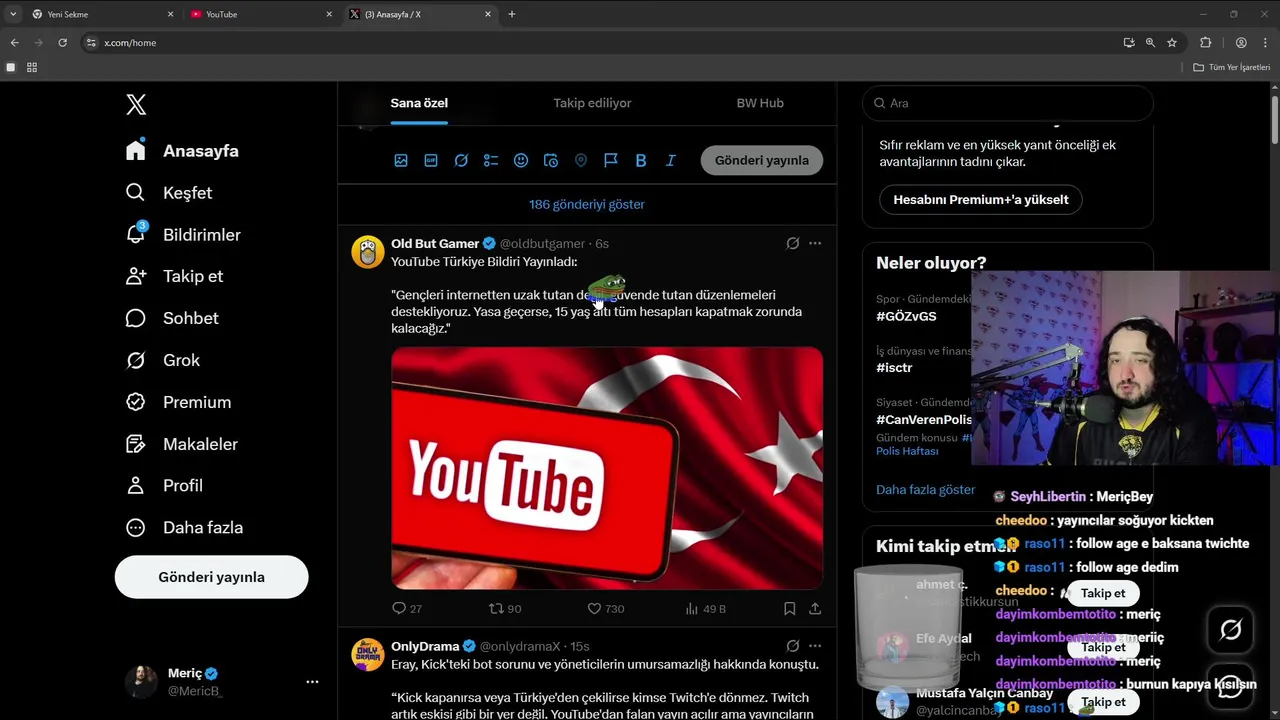Go to Anasayfa home icon
The image size is (1280, 720).
click(x=136, y=150)
